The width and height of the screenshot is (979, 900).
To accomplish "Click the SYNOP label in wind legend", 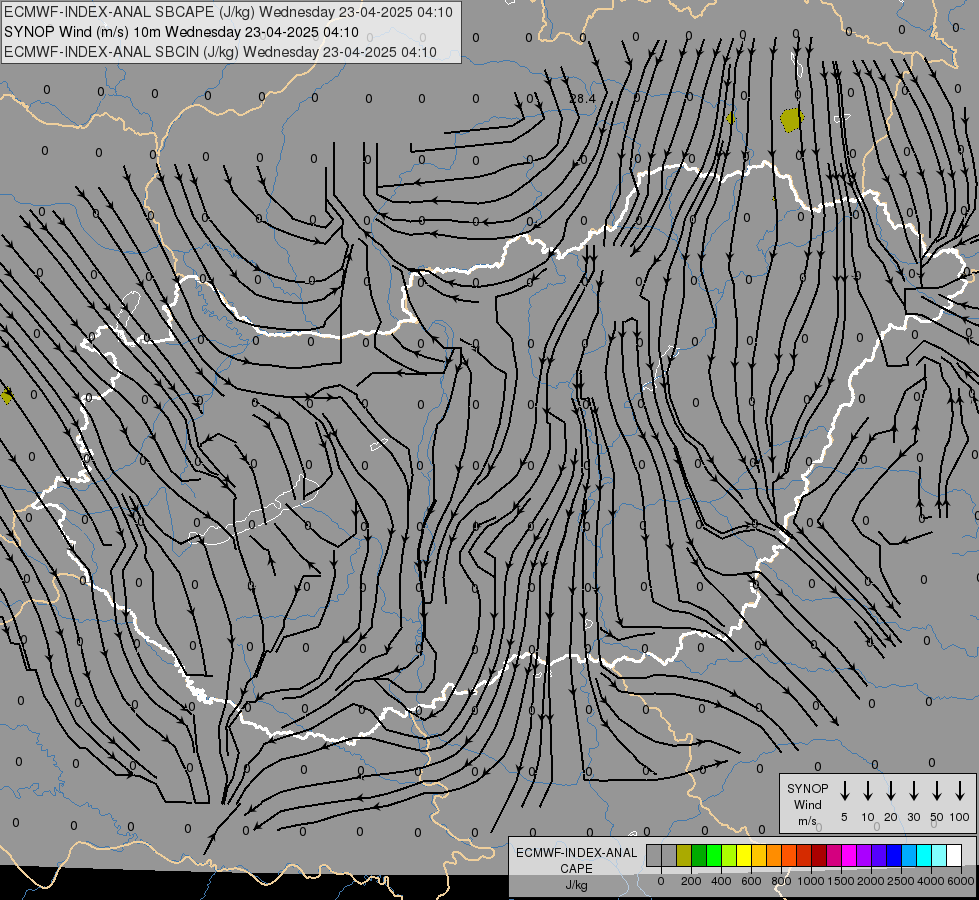I will coord(807,788).
